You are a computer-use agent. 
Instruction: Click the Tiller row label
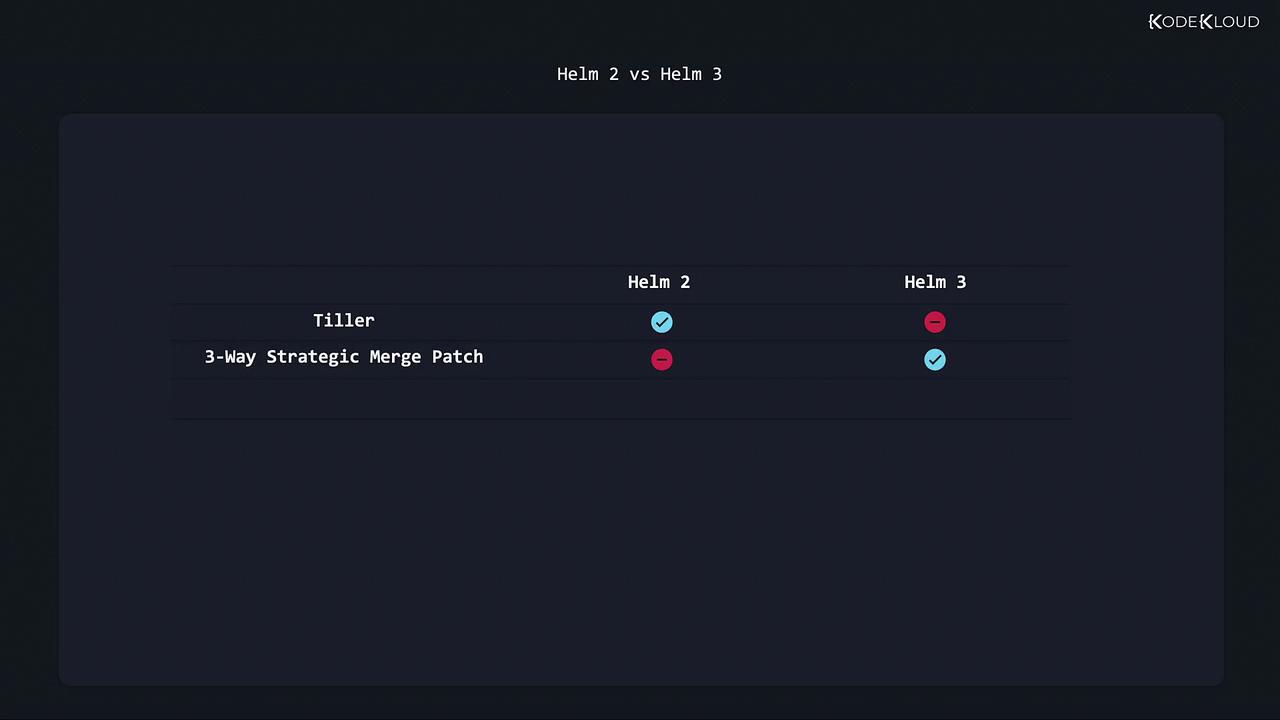point(344,320)
